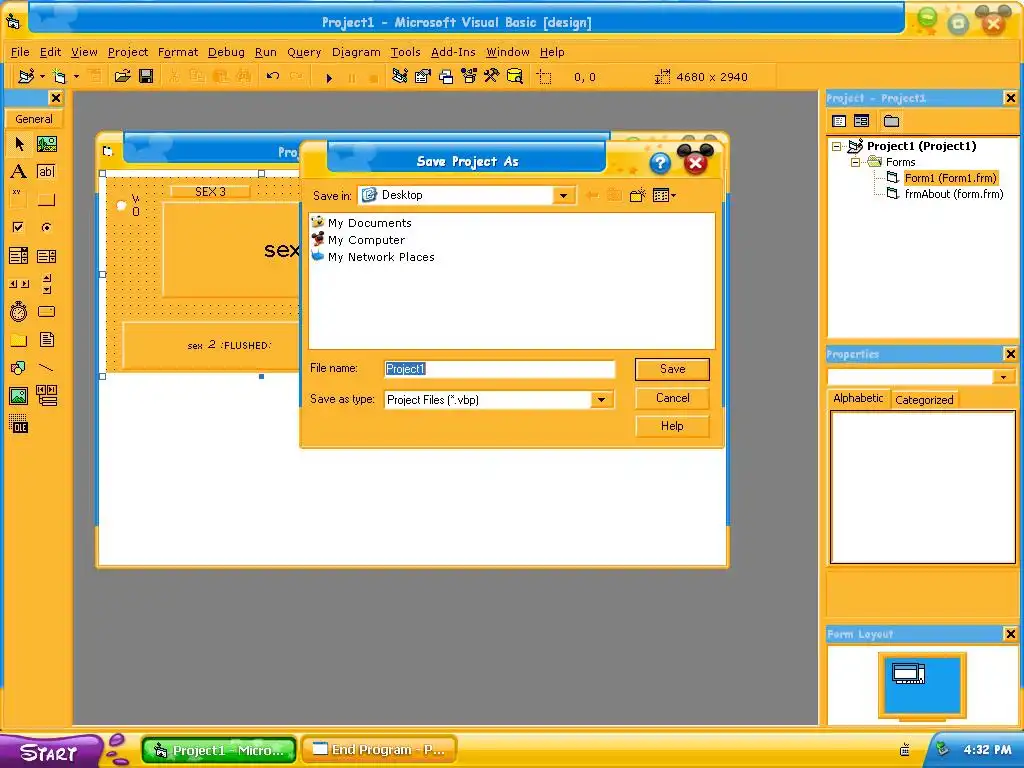Open Form Layout Window from toolbar
The width and height of the screenshot is (1024, 768).
[445, 76]
